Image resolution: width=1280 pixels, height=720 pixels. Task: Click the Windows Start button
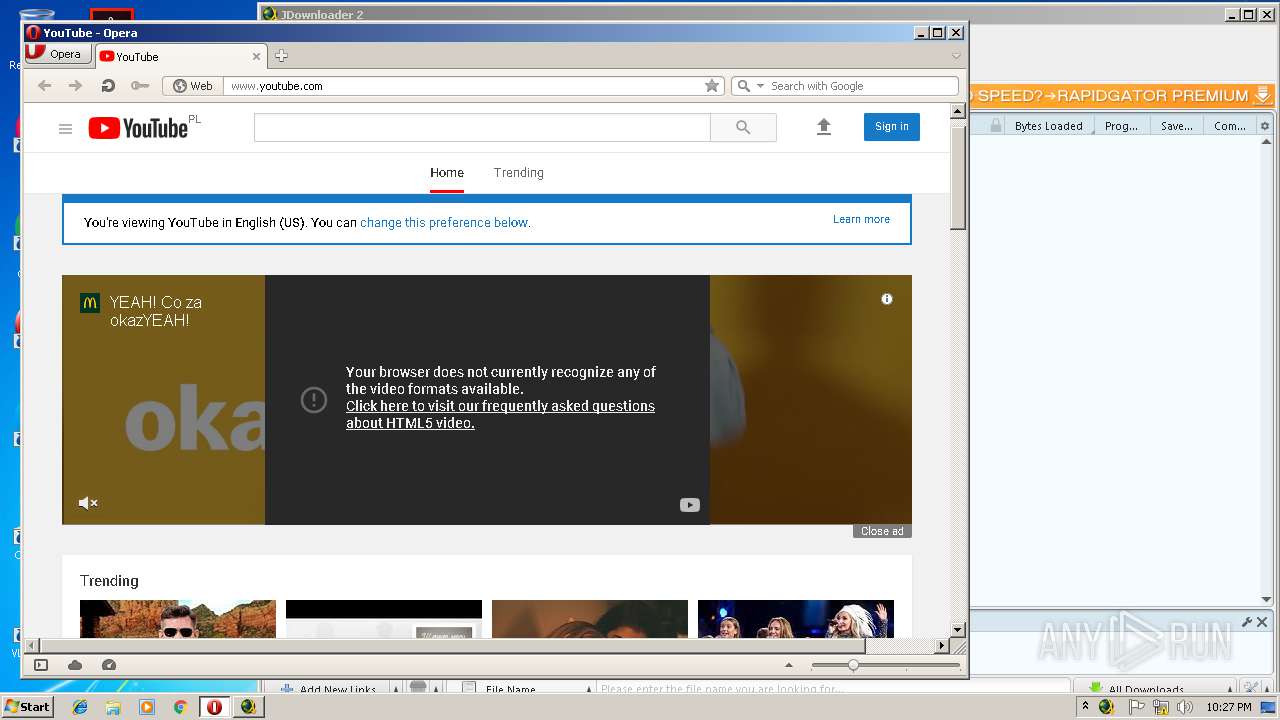click(x=28, y=707)
